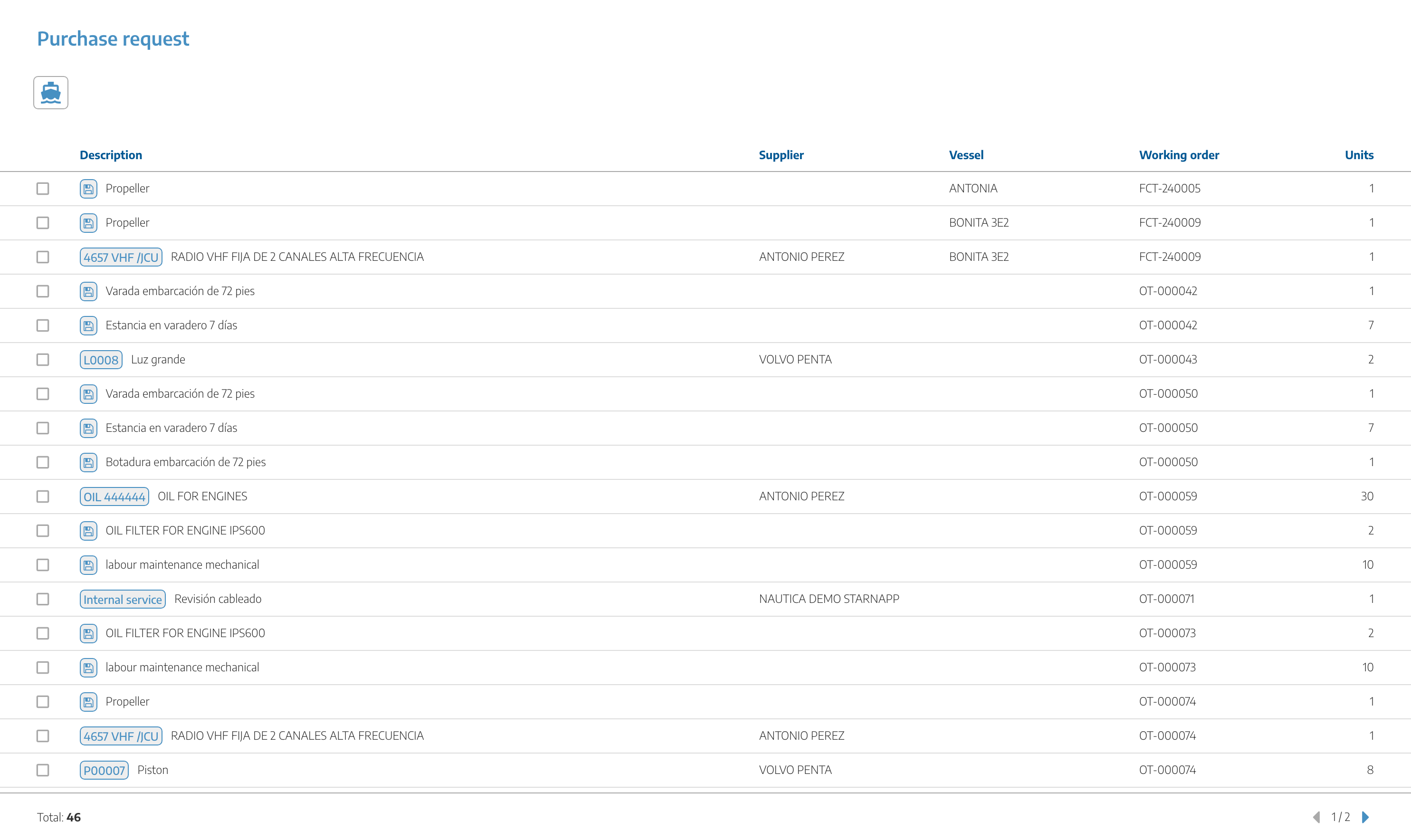This screenshot has width=1411, height=840.
Task: Check the Propeller ANTONIA row checkbox
Action: (x=43, y=189)
